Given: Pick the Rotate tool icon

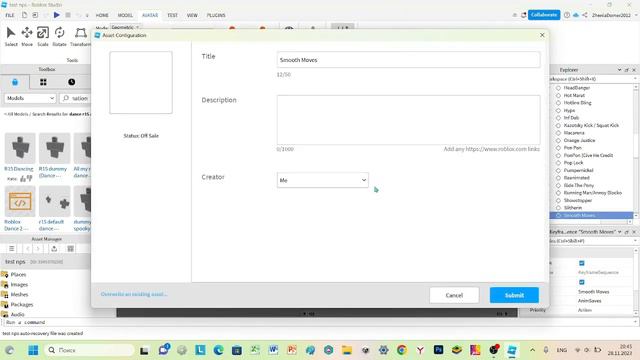Looking at the screenshot, I should 60,33.
